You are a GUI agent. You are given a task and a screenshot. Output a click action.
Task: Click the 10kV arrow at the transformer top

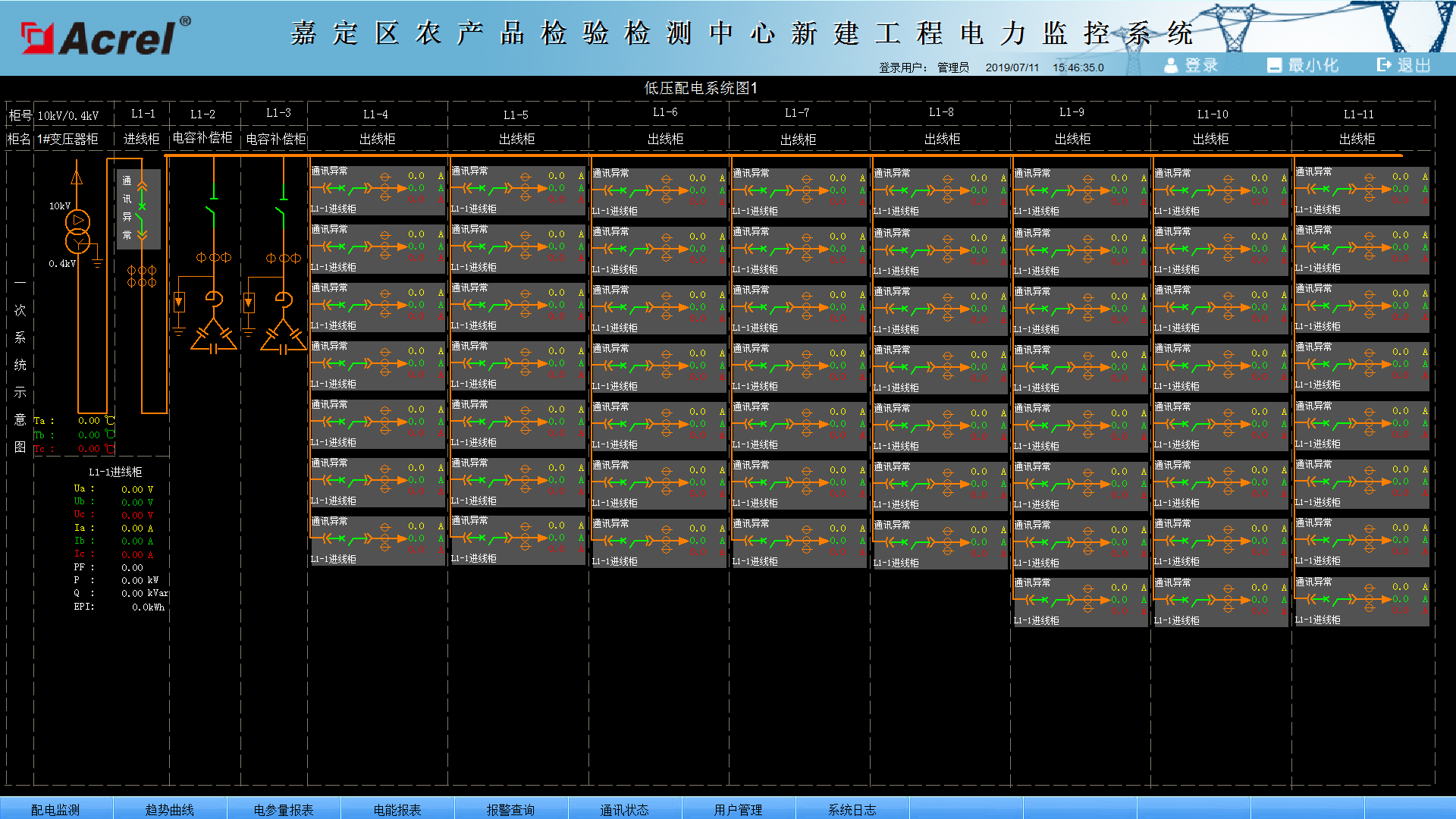click(77, 179)
